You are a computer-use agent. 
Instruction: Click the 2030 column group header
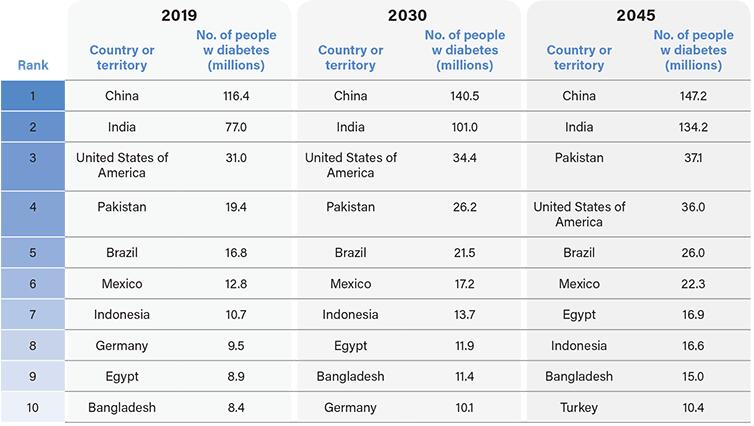click(407, 15)
